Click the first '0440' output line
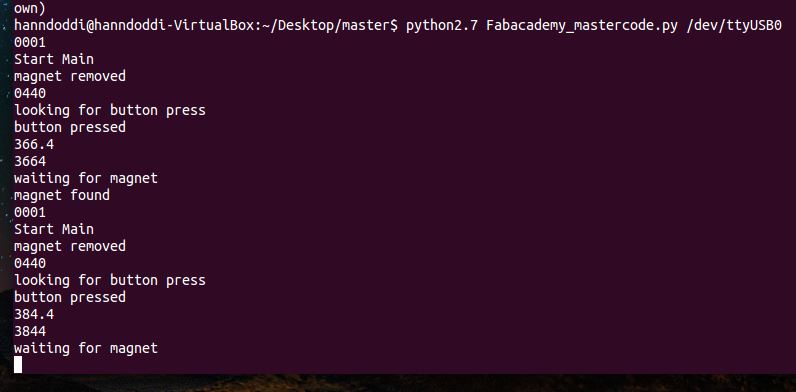Image resolution: width=796 pixels, height=392 pixels. coord(30,93)
